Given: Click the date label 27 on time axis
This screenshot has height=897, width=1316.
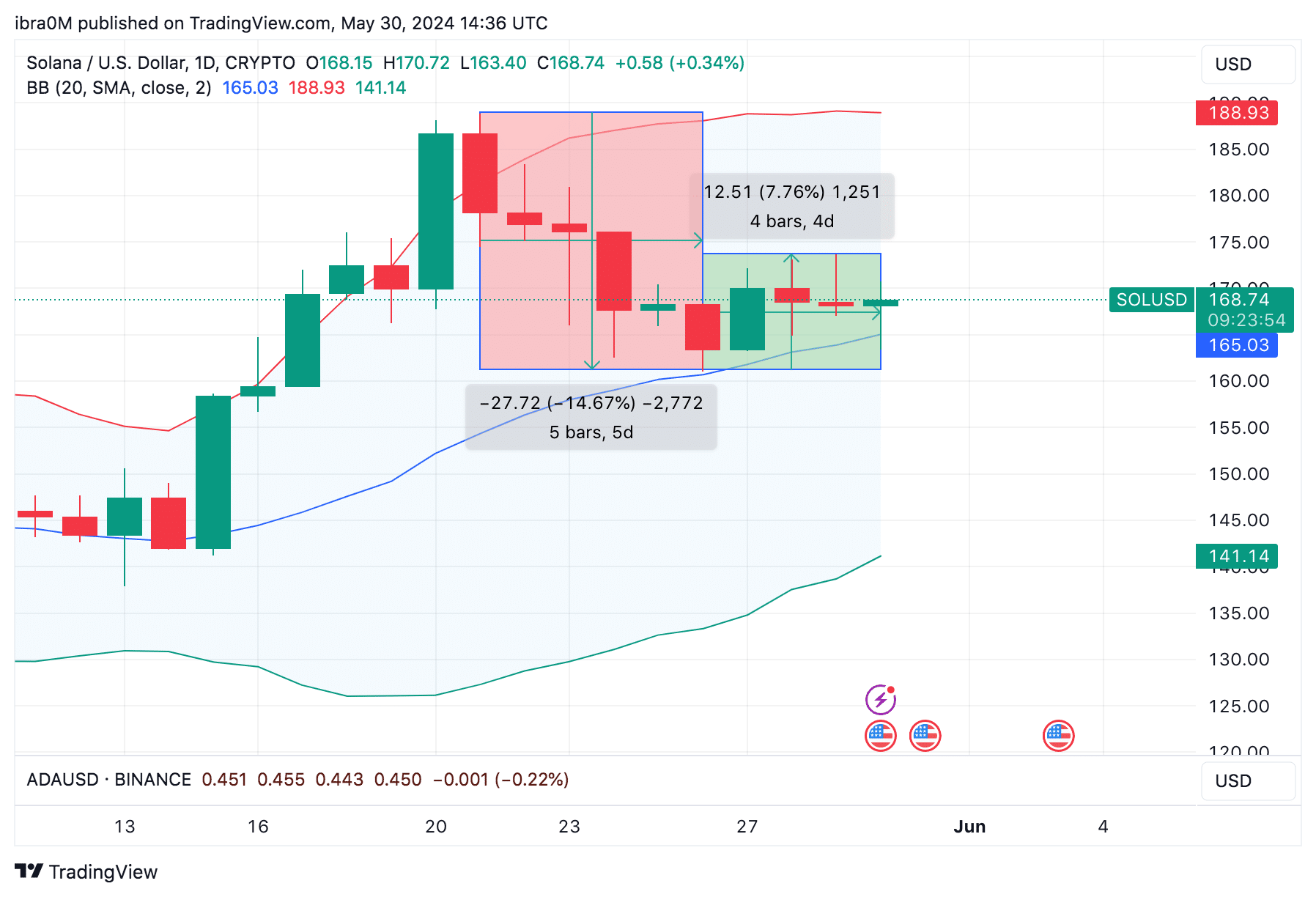Looking at the screenshot, I should click(747, 827).
